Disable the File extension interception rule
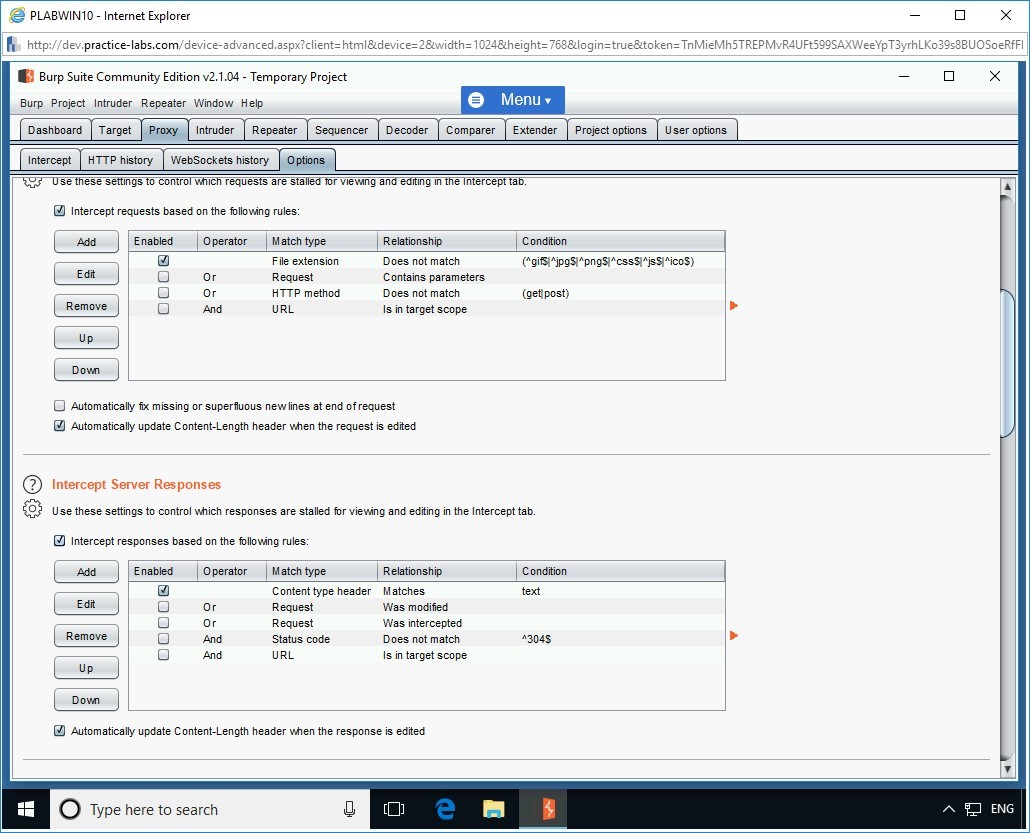This screenshot has width=1030, height=833. (x=162, y=260)
